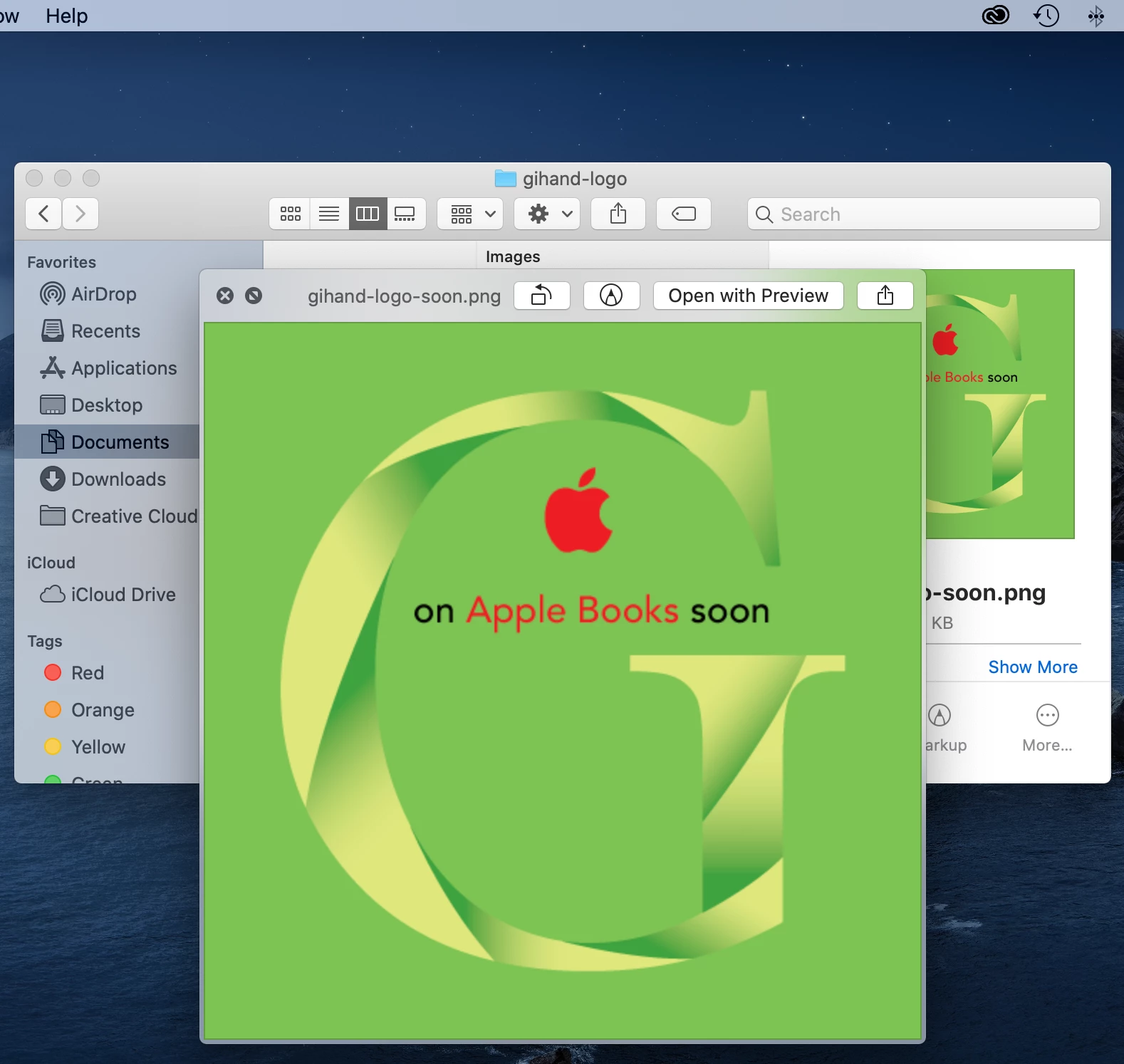Select AirDrop in the sidebar

[x=88, y=294]
